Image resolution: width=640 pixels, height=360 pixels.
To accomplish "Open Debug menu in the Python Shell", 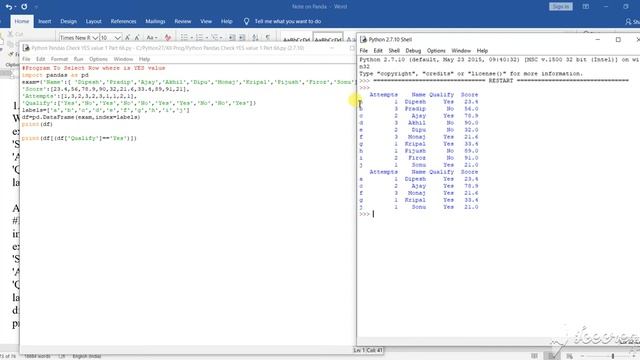I will (x=413, y=51).
